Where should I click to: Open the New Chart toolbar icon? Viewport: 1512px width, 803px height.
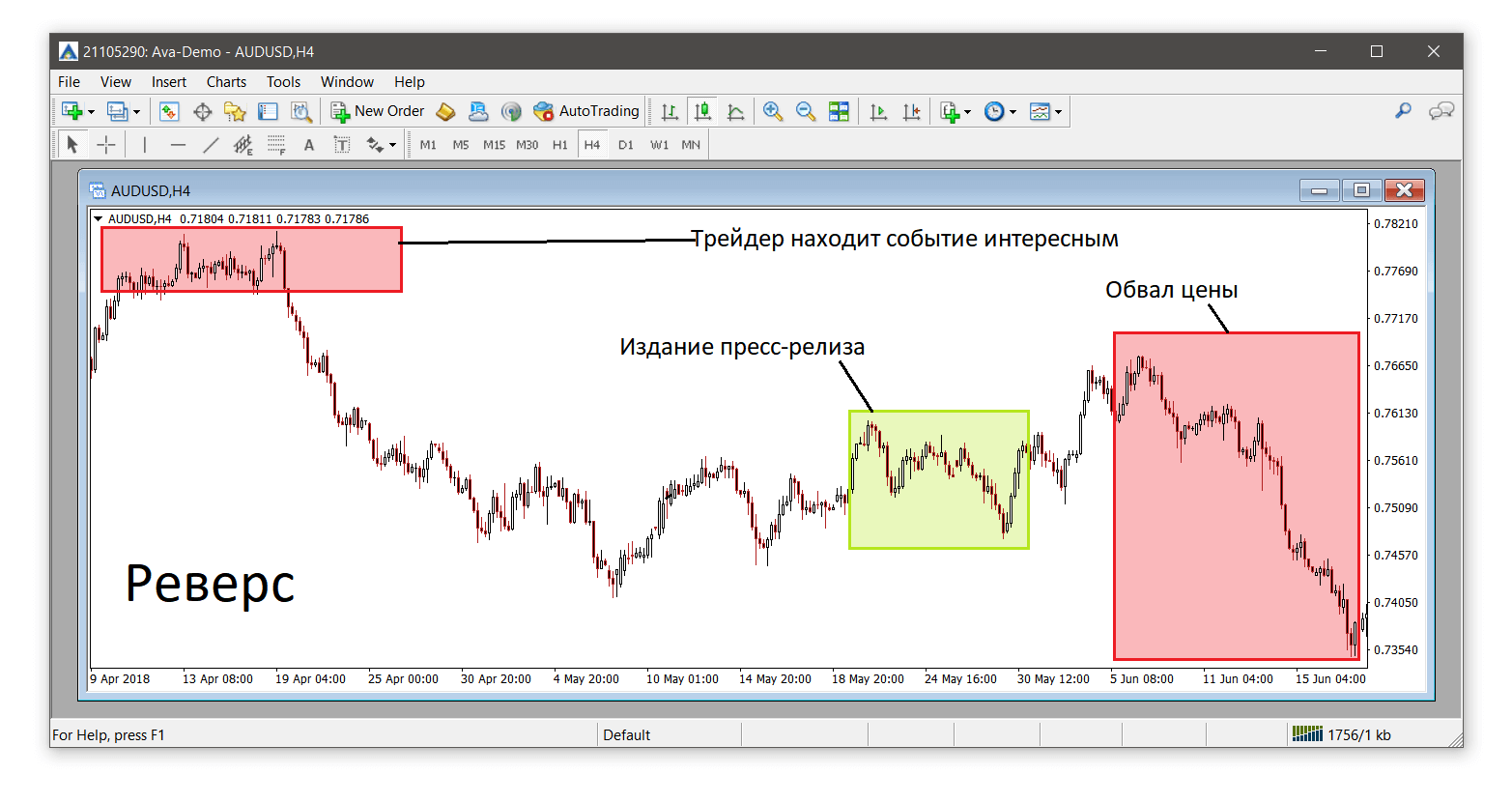(72, 111)
